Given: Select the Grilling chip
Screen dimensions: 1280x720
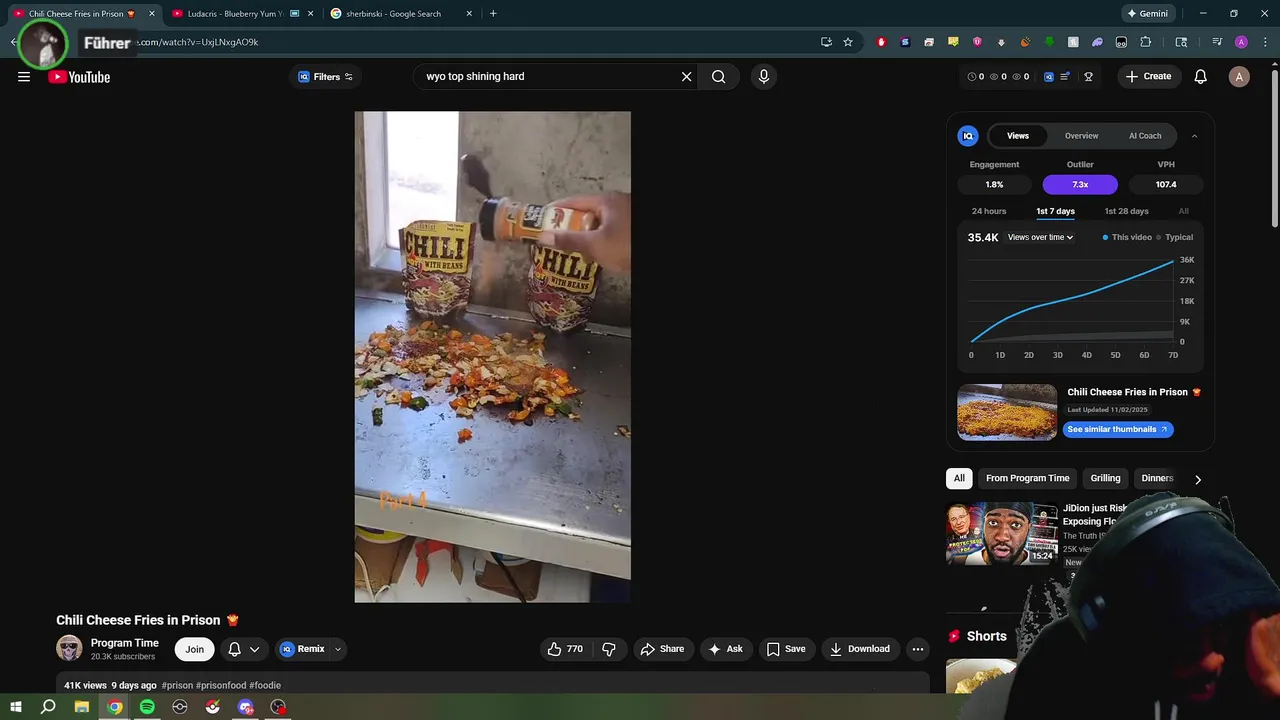Looking at the screenshot, I should (x=1105, y=478).
